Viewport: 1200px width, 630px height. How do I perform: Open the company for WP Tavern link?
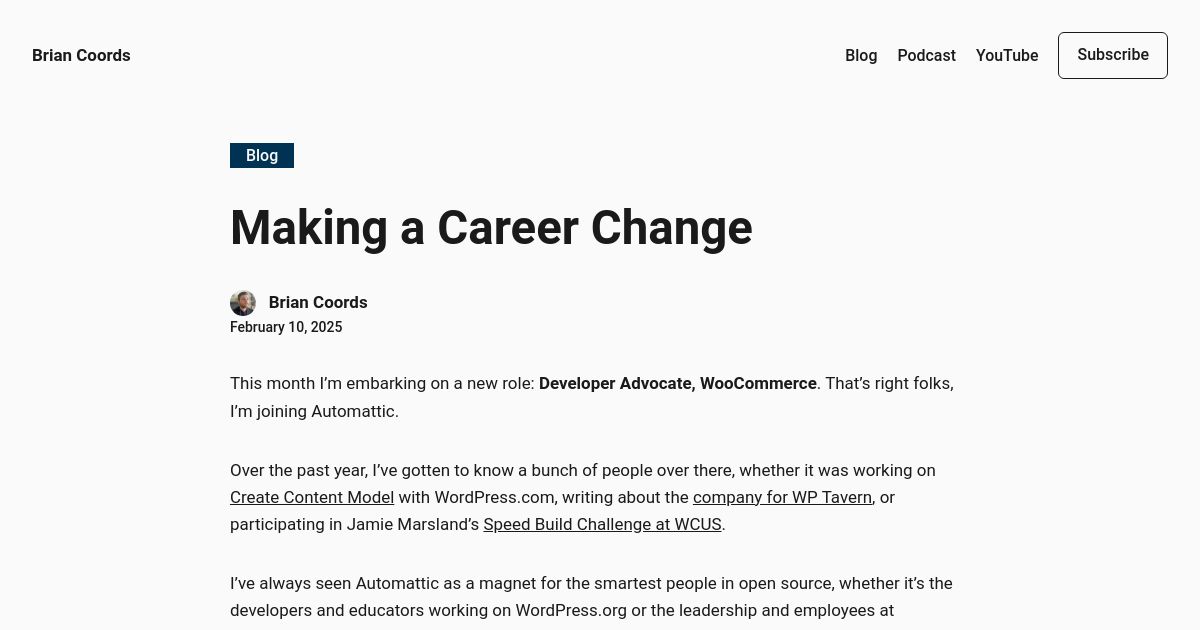click(782, 497)
